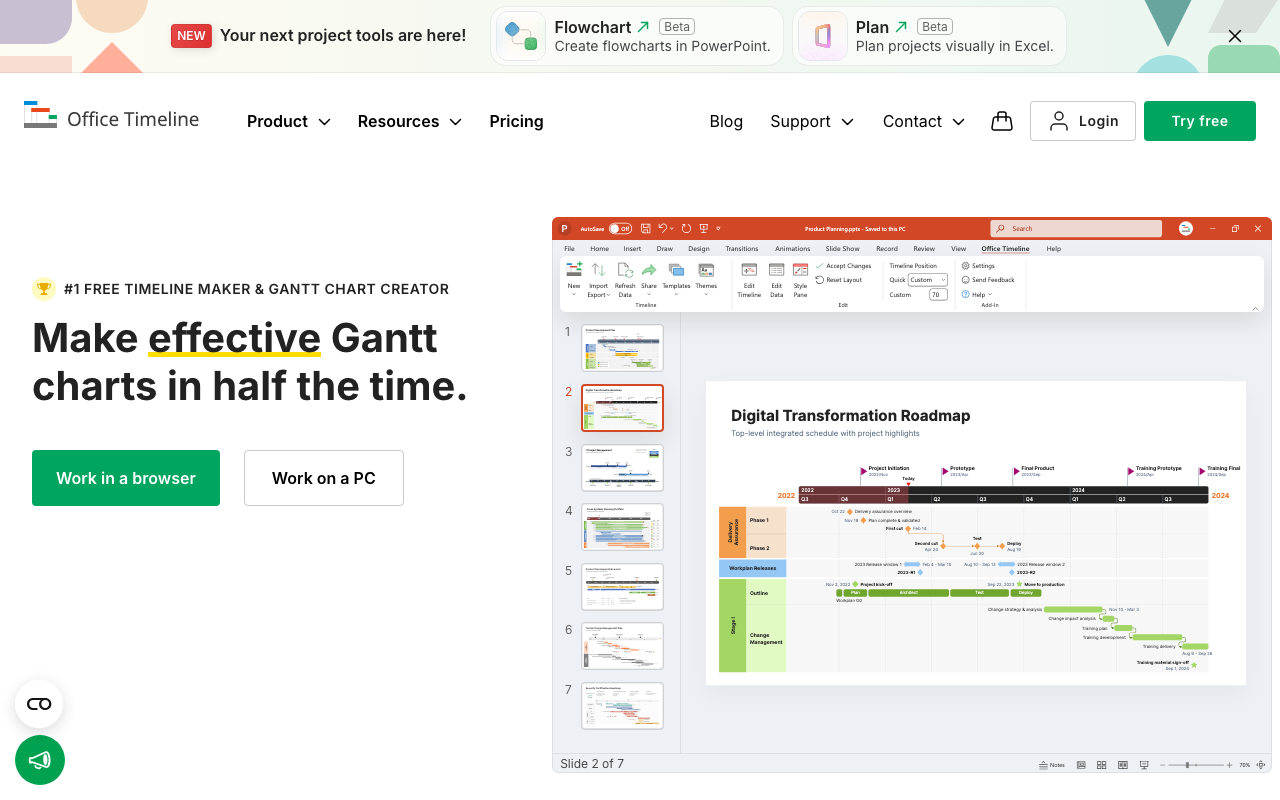This screenshot has width=1280, height=800.
Task: Expand the Import Export dropdown arrow
Action: (x=608, y=294)
